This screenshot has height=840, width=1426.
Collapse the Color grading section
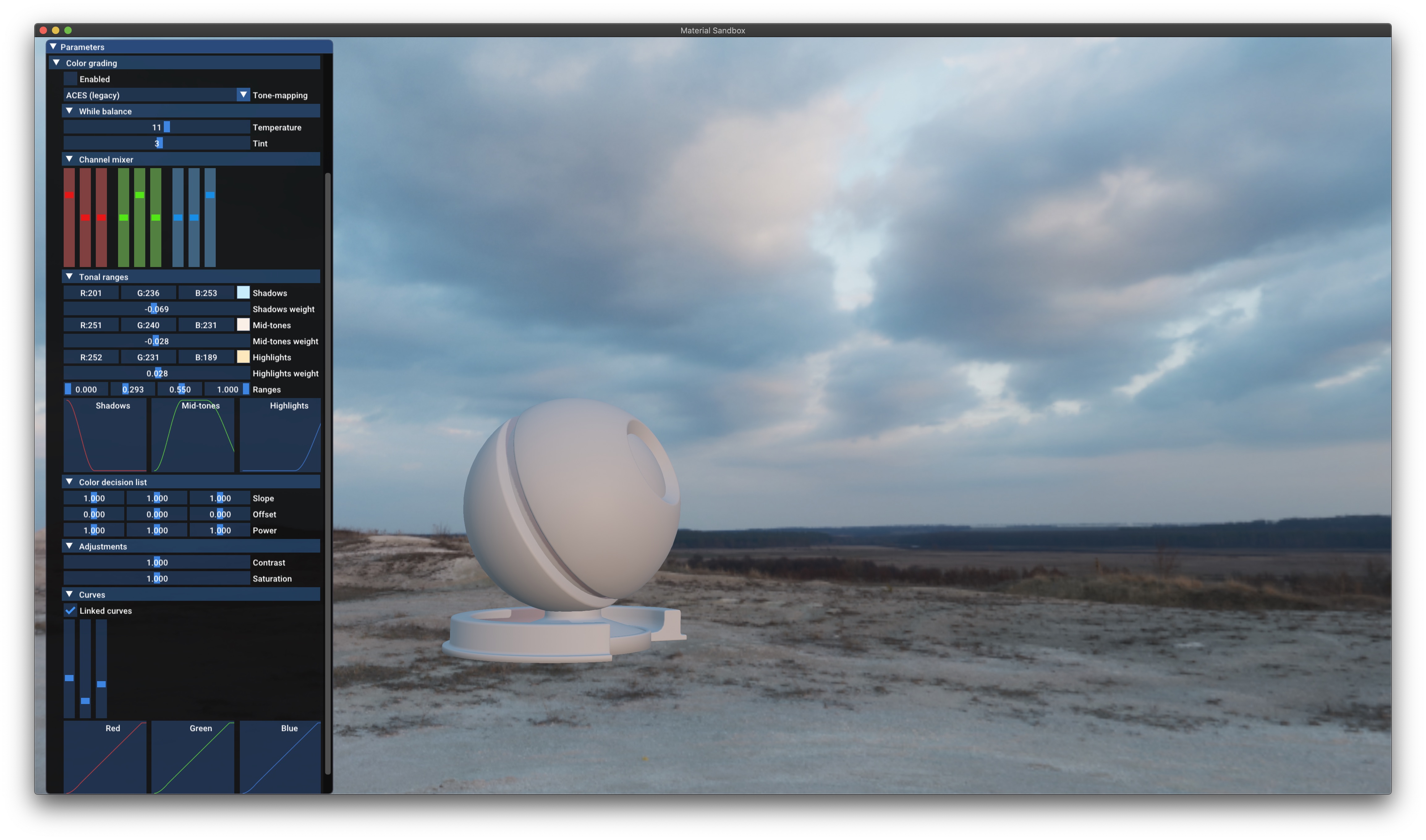click(x=57, y=63)
